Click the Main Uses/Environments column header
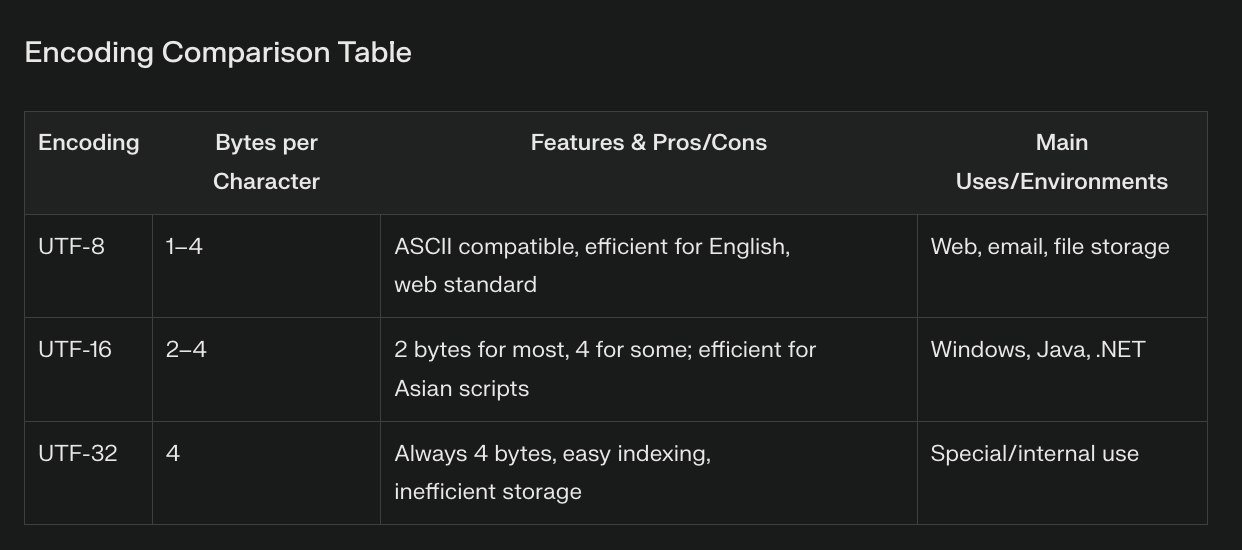The width and height of the screenshot is (1242, 550). click(1061, 162)
